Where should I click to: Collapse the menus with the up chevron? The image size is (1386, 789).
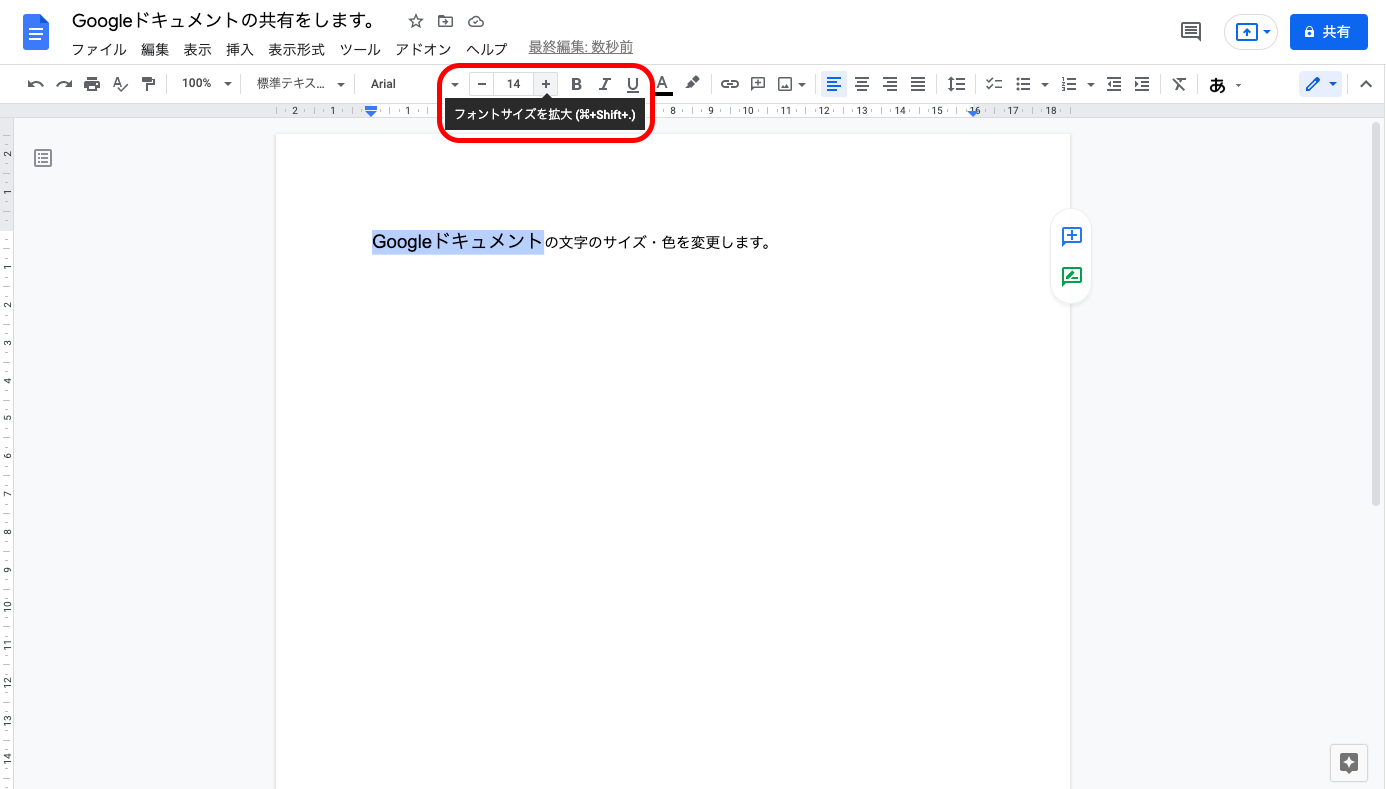click(1366, 84)
